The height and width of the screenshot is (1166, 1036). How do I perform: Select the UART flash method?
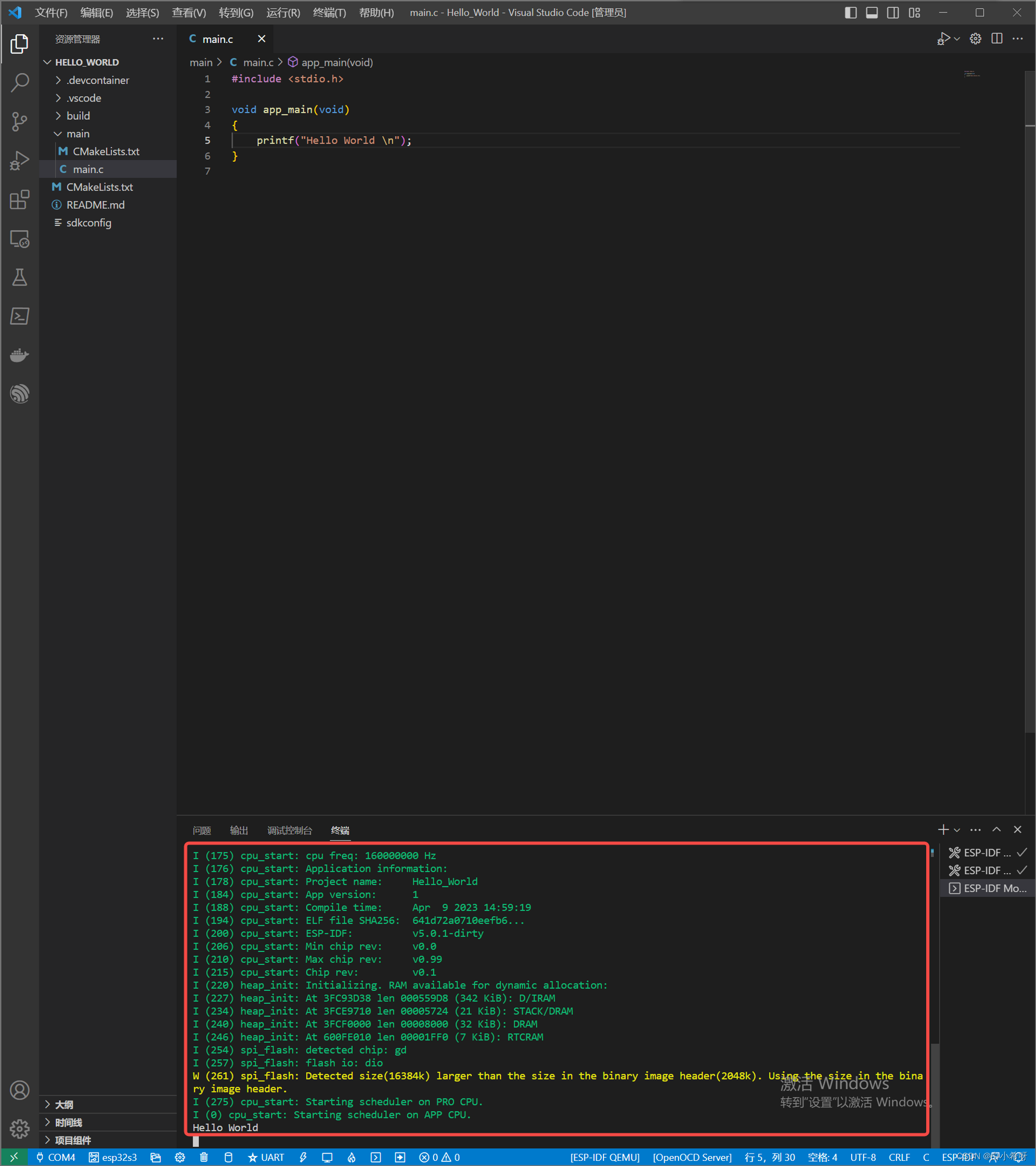(x=266, y=1157)
